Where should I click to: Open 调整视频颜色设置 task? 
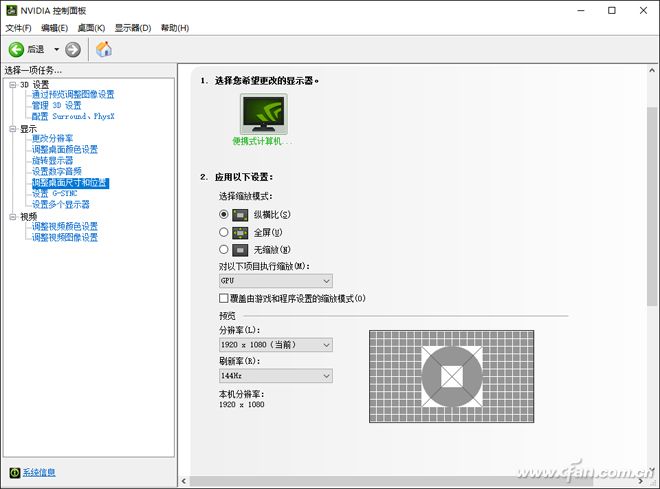click(65, 226)
